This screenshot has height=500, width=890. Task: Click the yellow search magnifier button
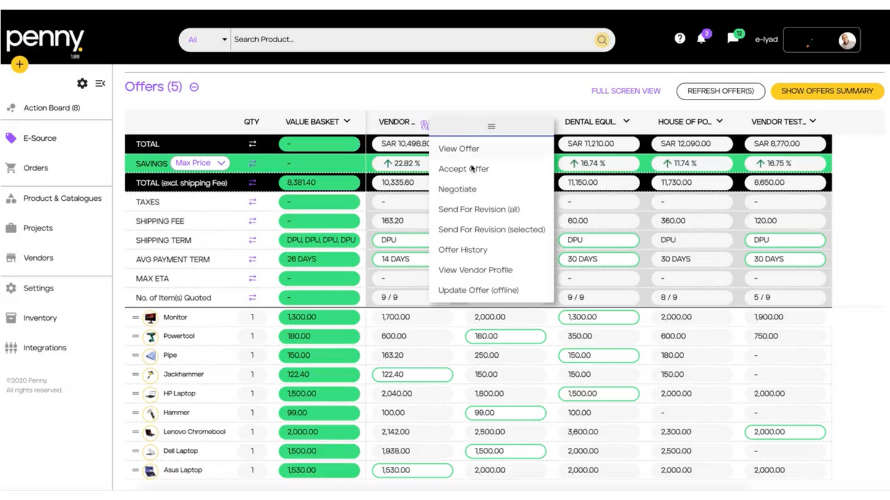click(602, 40)
